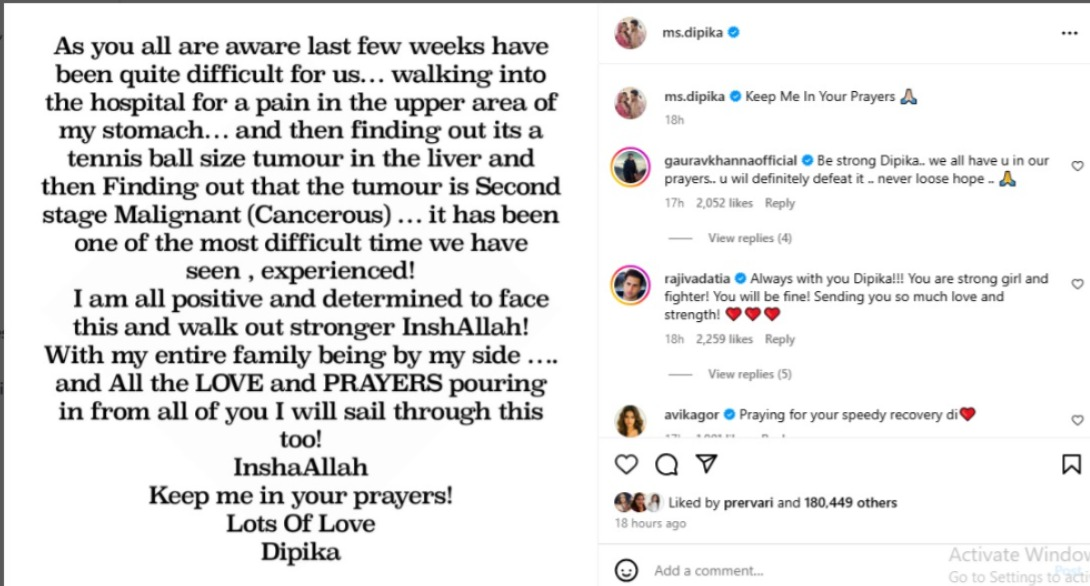Open gauravkhannaofficial's profile link
This screenshot has height=586, width=1090.
coord(730,160)
